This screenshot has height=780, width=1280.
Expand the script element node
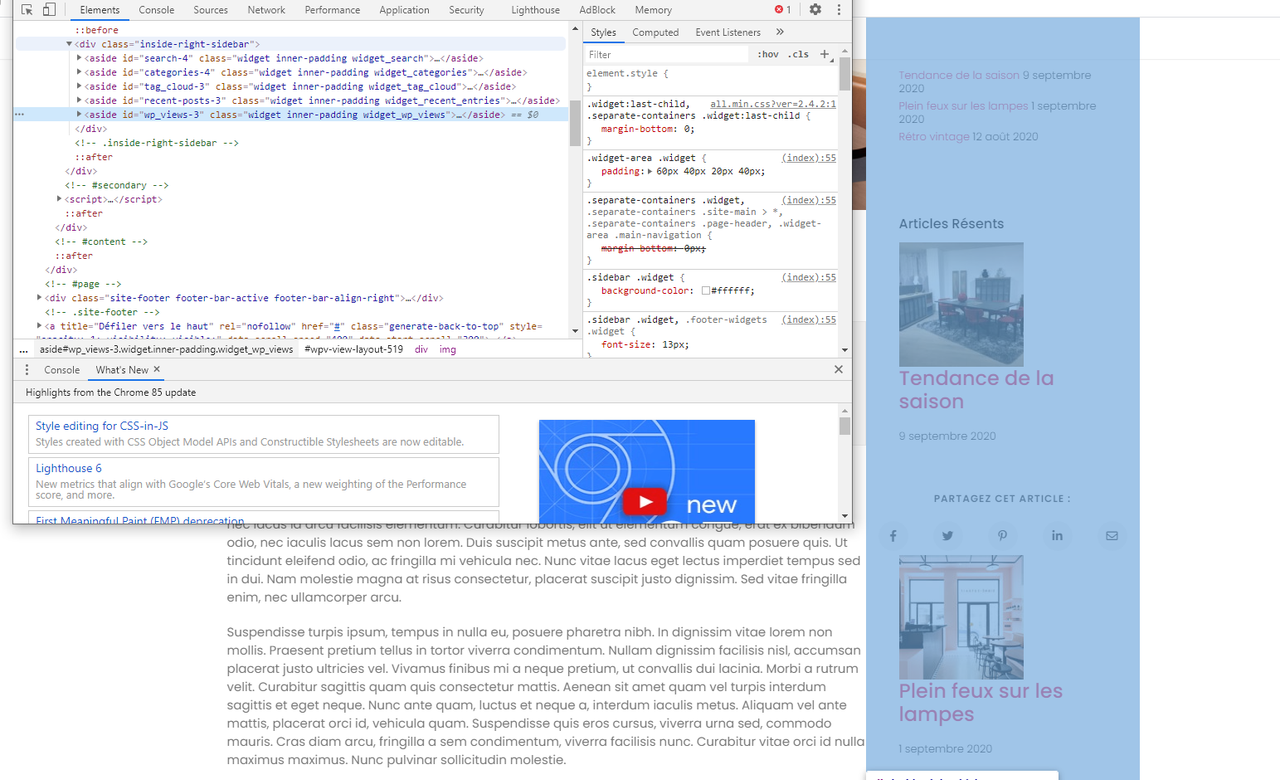pos(60,199)
